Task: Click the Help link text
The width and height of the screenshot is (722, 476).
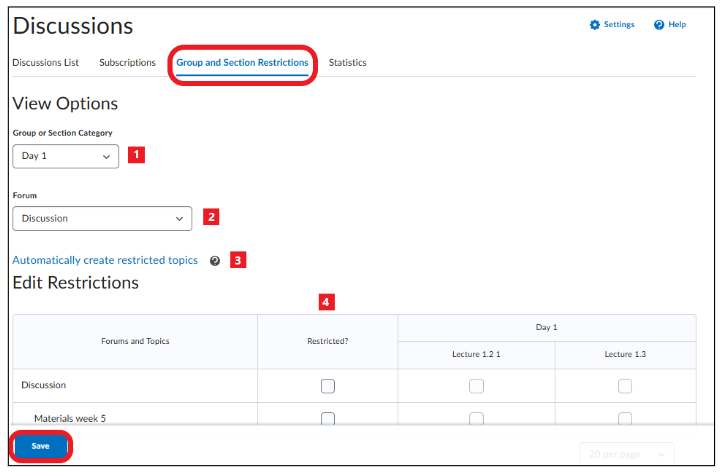Action: 677,24
